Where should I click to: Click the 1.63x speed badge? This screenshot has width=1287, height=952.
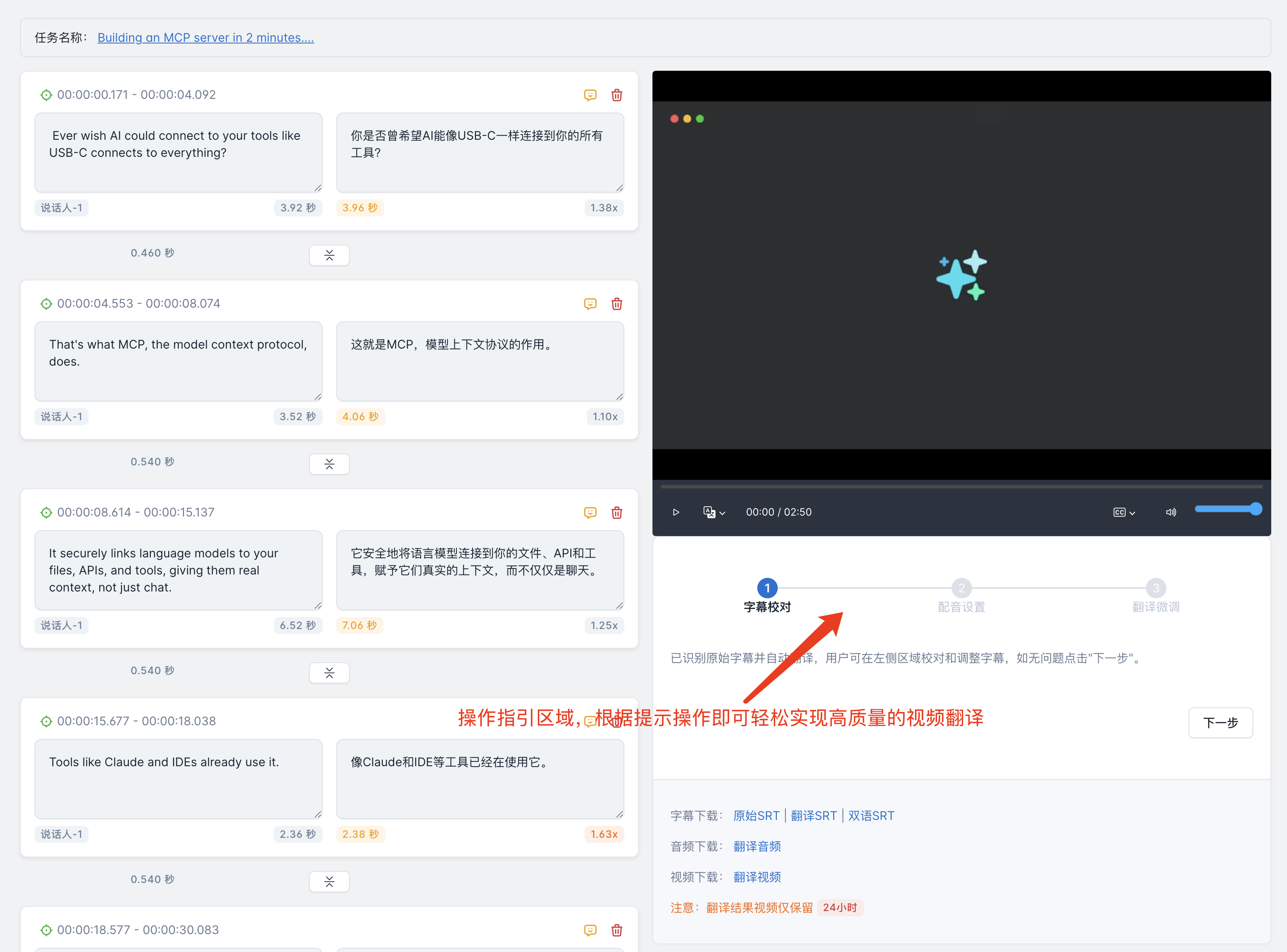coord(603,834)
